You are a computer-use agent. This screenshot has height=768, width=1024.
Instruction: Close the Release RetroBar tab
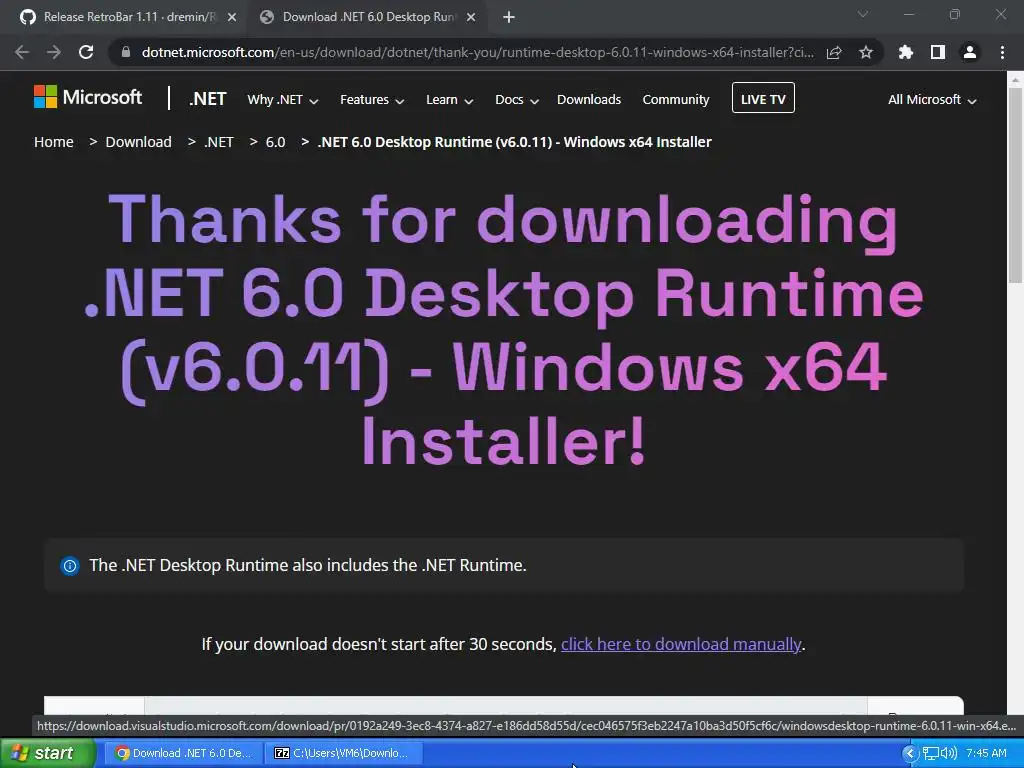pyautogui.click(x=232, y=18)
